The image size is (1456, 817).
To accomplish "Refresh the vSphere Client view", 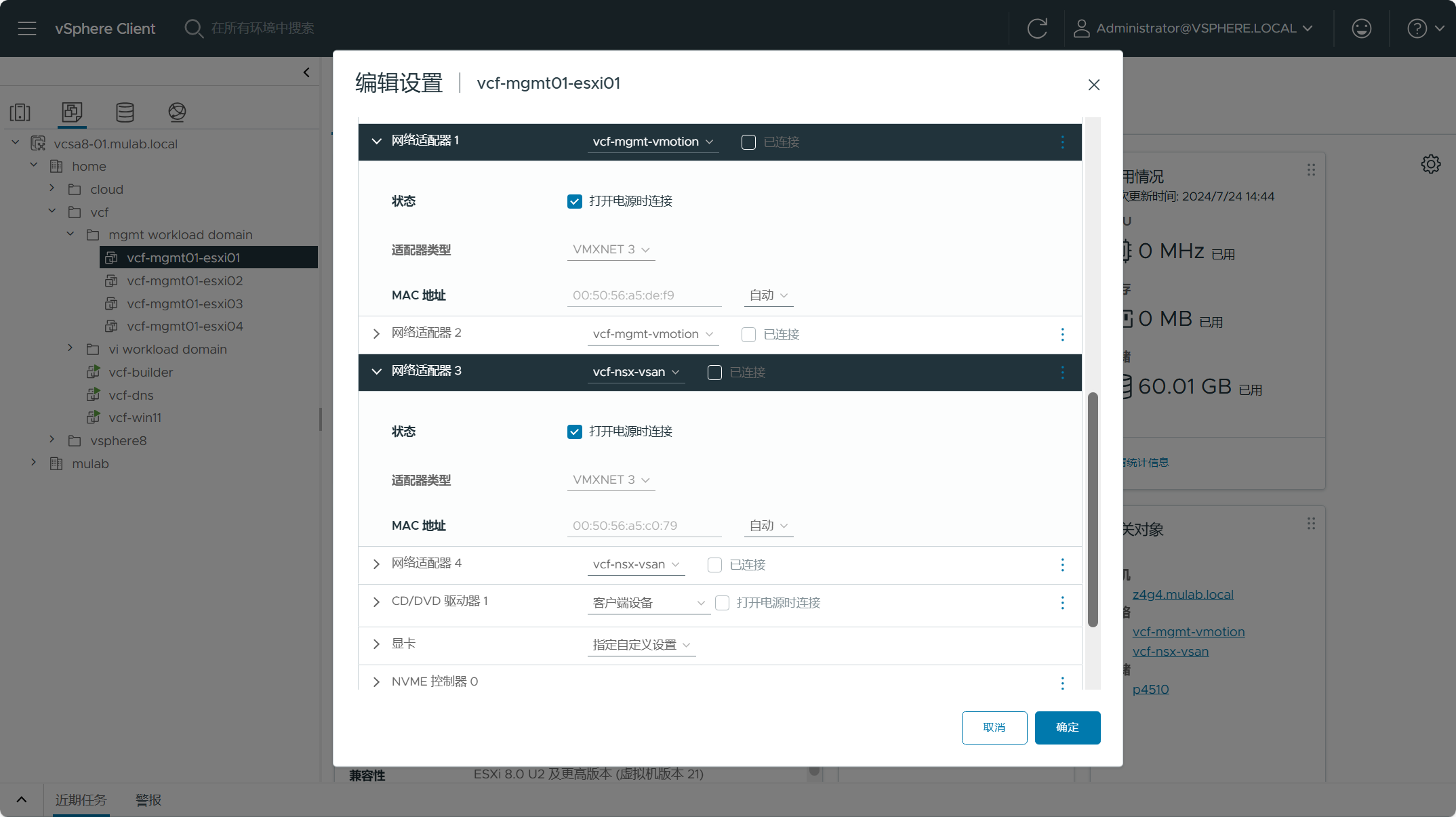I will pyautogui.click(x=1037, y=28).
